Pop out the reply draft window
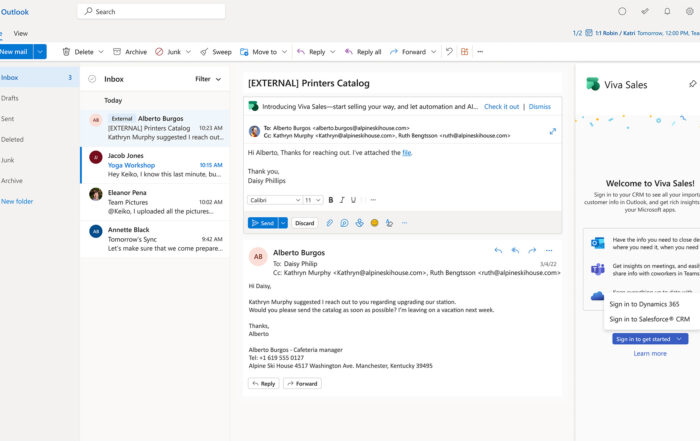700x441 pixels. point(553,132)
